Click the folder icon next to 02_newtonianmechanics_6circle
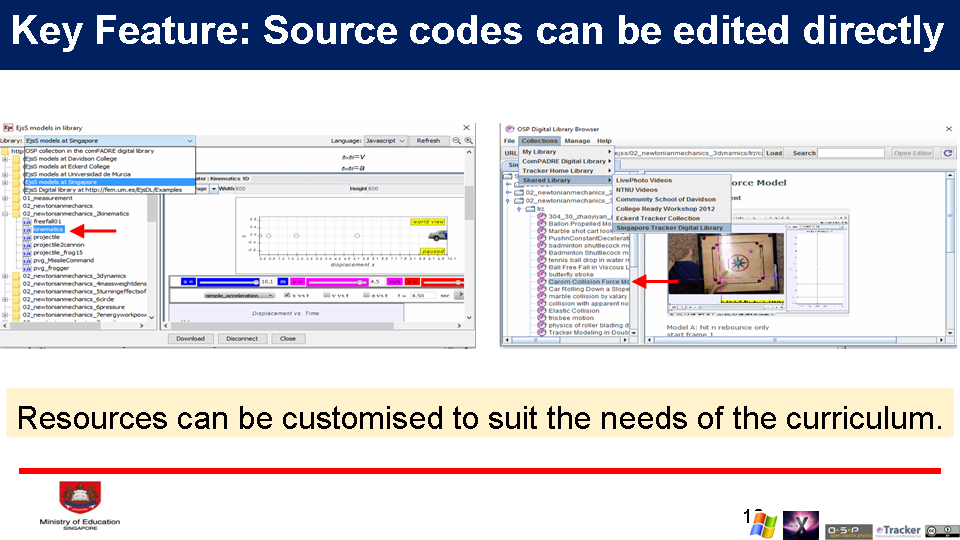 [17, 299]
